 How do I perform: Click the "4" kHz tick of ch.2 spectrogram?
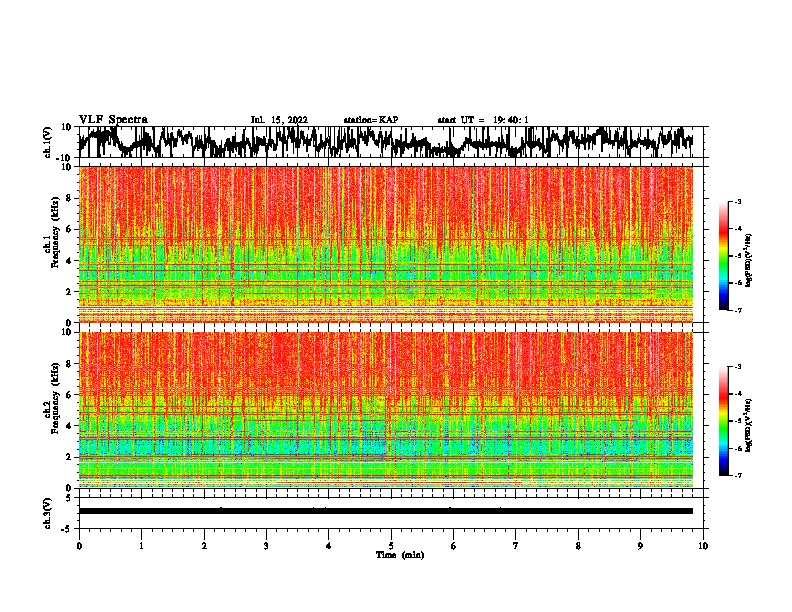69,426
